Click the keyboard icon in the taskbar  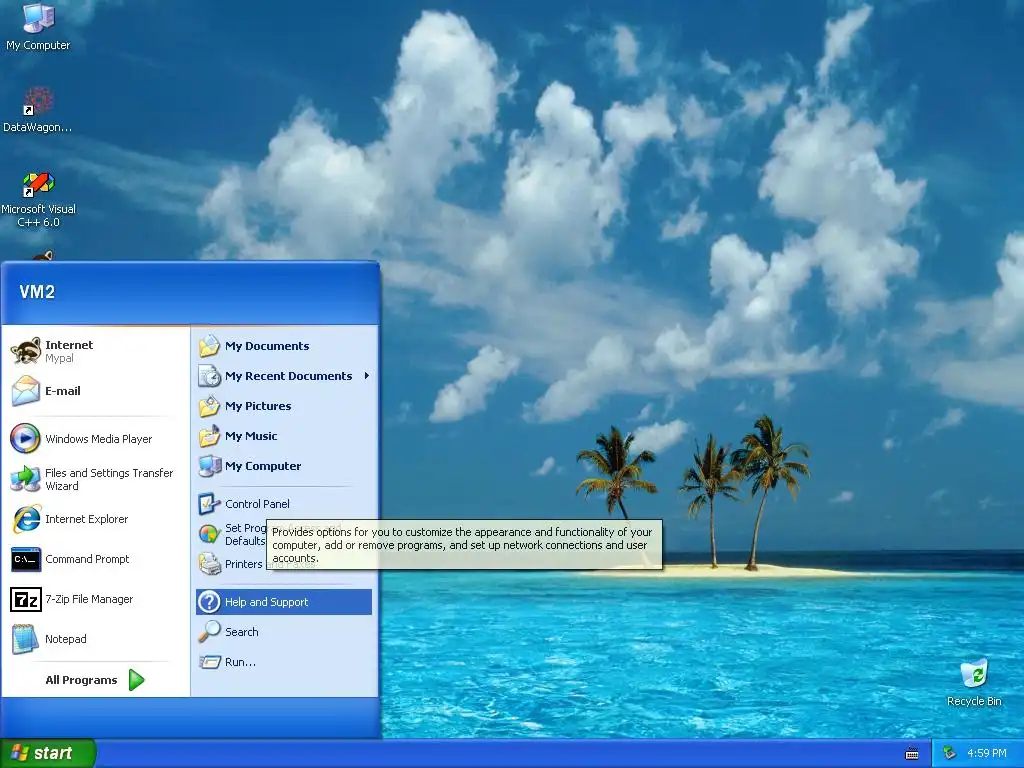[x=912, y=754]
